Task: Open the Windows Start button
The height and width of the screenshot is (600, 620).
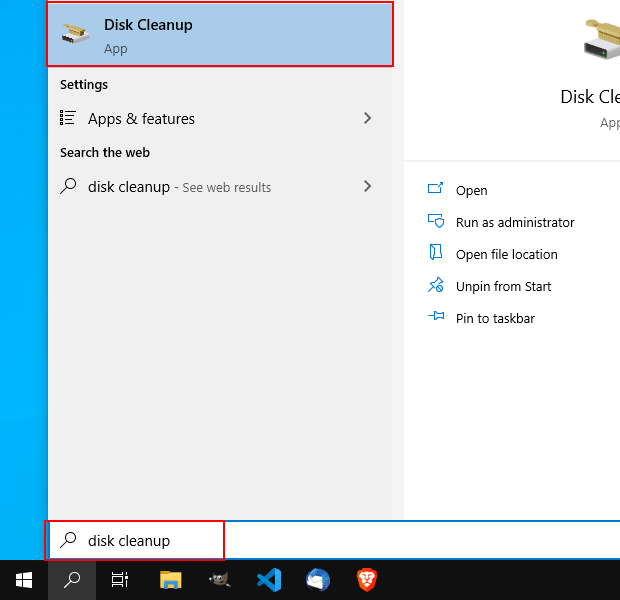Action: pyautogui.click(x=24, y=580)
